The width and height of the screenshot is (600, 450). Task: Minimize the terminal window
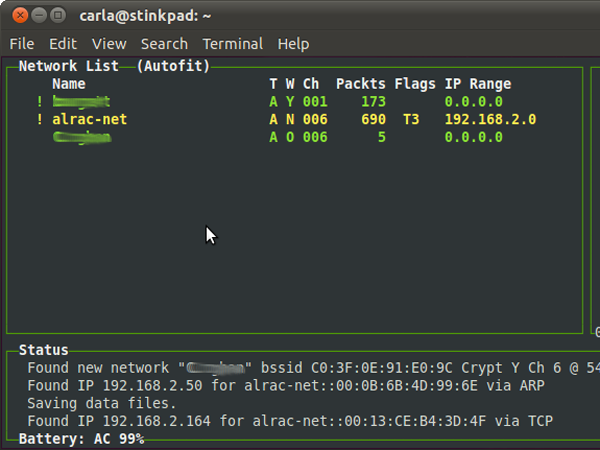[x=39, y=15]
